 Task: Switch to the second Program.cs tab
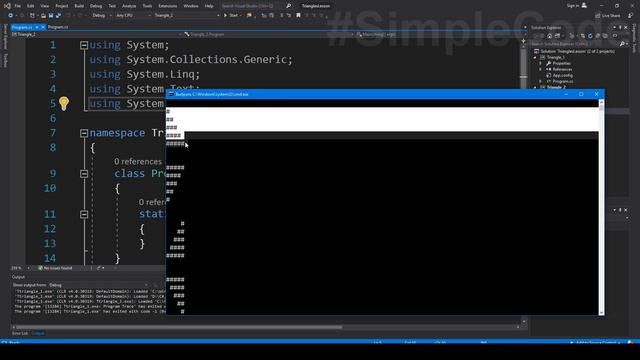(x=58, y=27)
